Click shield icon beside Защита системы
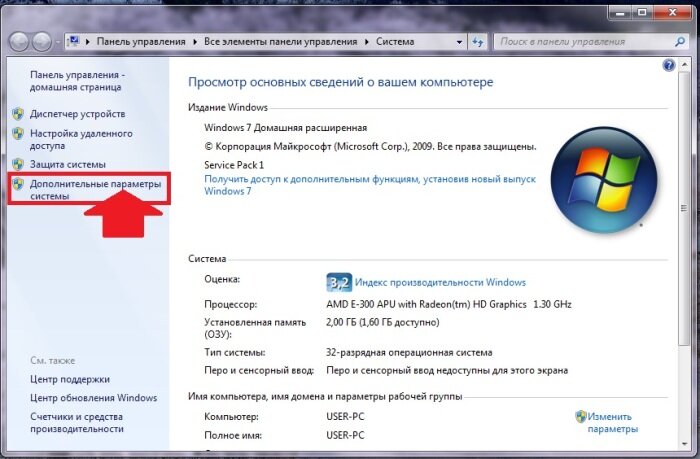This screenshot has width=700, height=459. tap(18, 164)
